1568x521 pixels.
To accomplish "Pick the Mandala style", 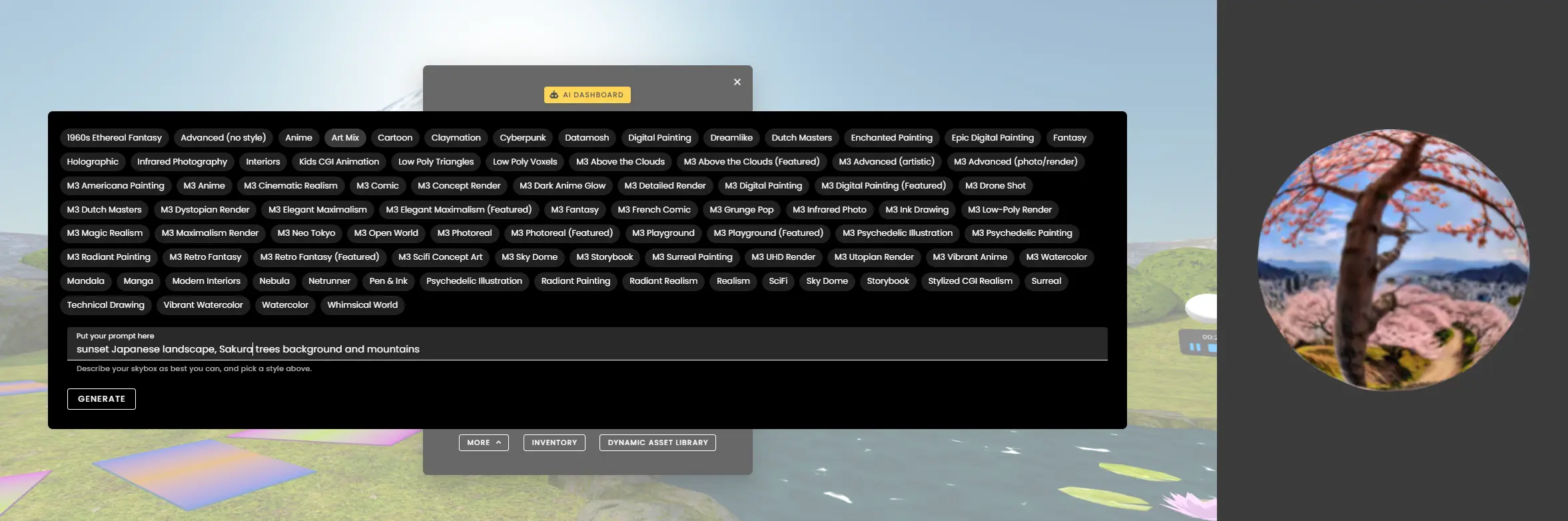I will 85,281.
